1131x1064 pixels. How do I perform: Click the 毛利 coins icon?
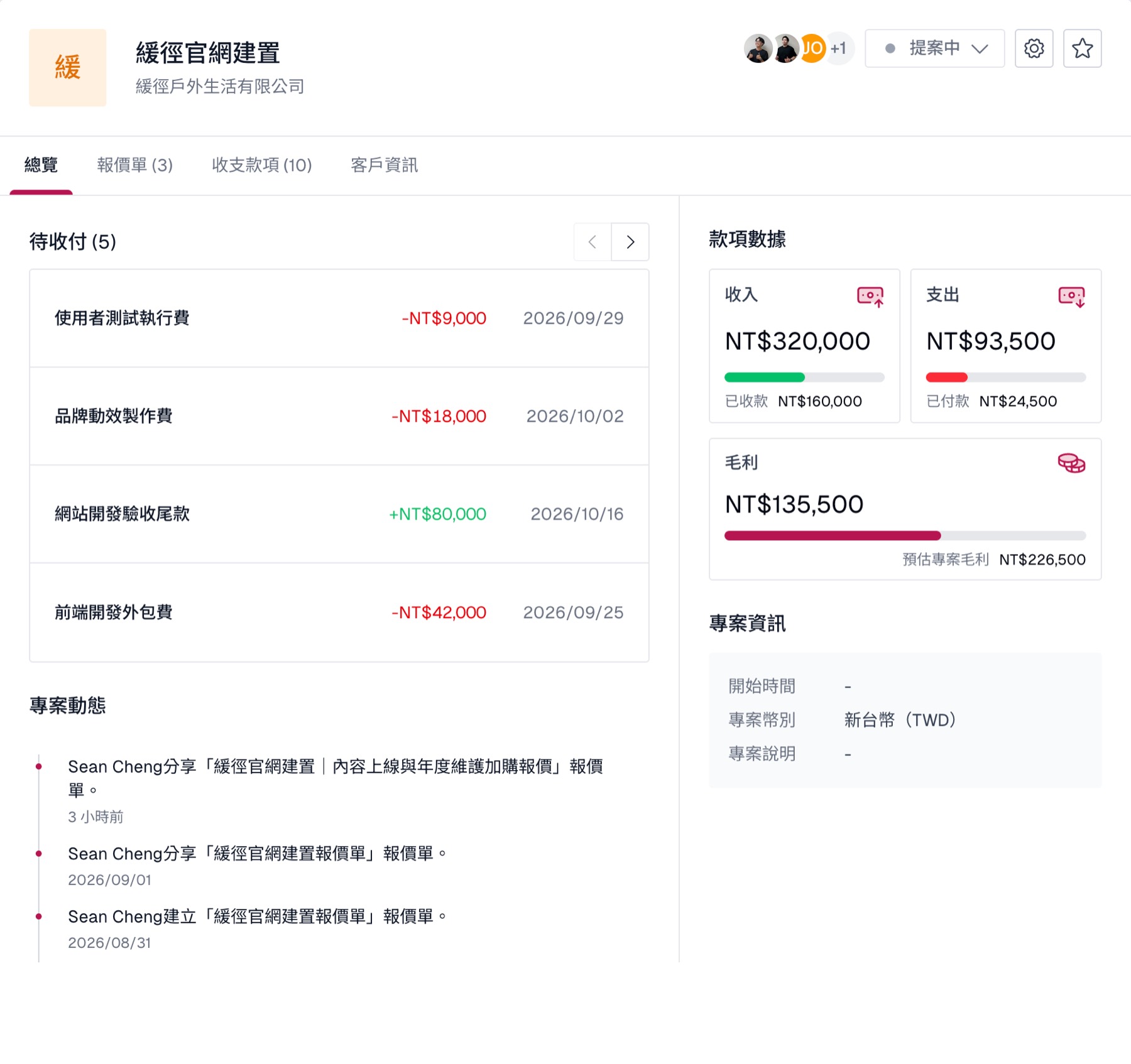point(1072,464)
